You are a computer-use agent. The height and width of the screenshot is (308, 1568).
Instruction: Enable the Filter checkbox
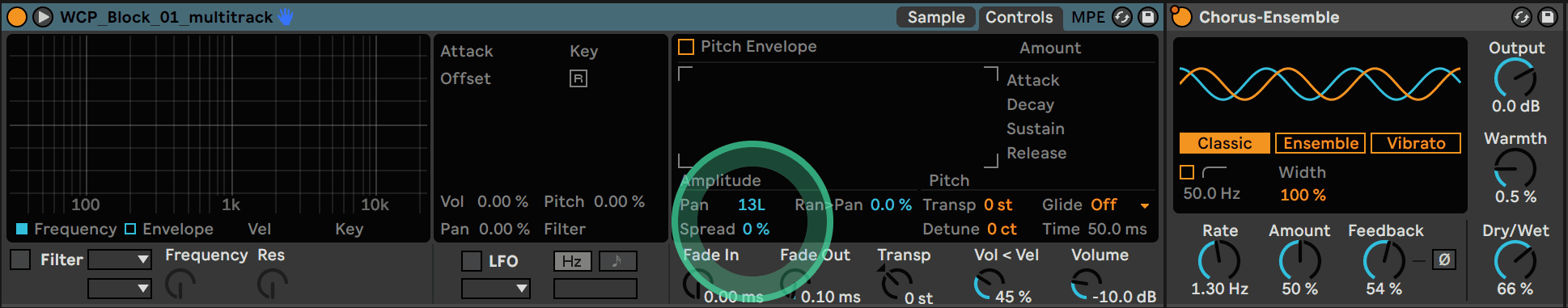coord(20,259)
